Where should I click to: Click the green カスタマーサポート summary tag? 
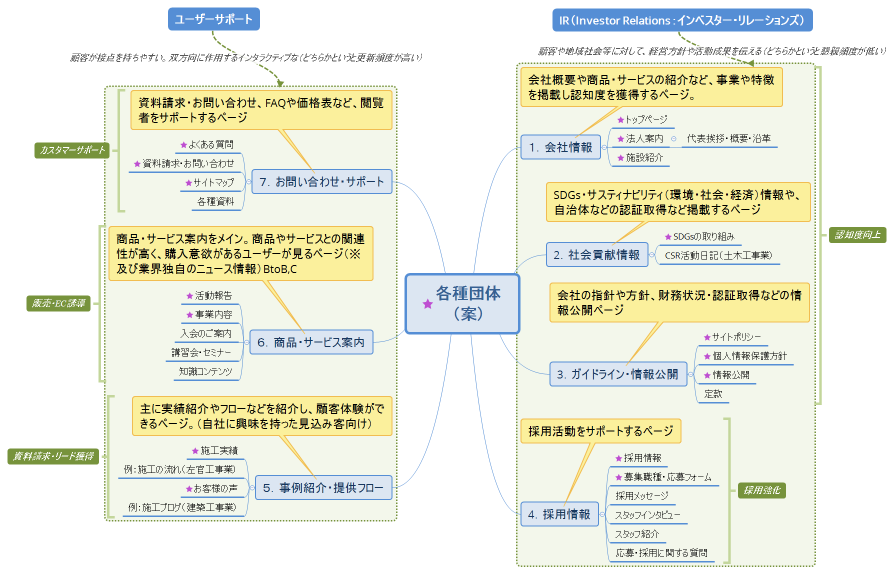tap(71, 149)
